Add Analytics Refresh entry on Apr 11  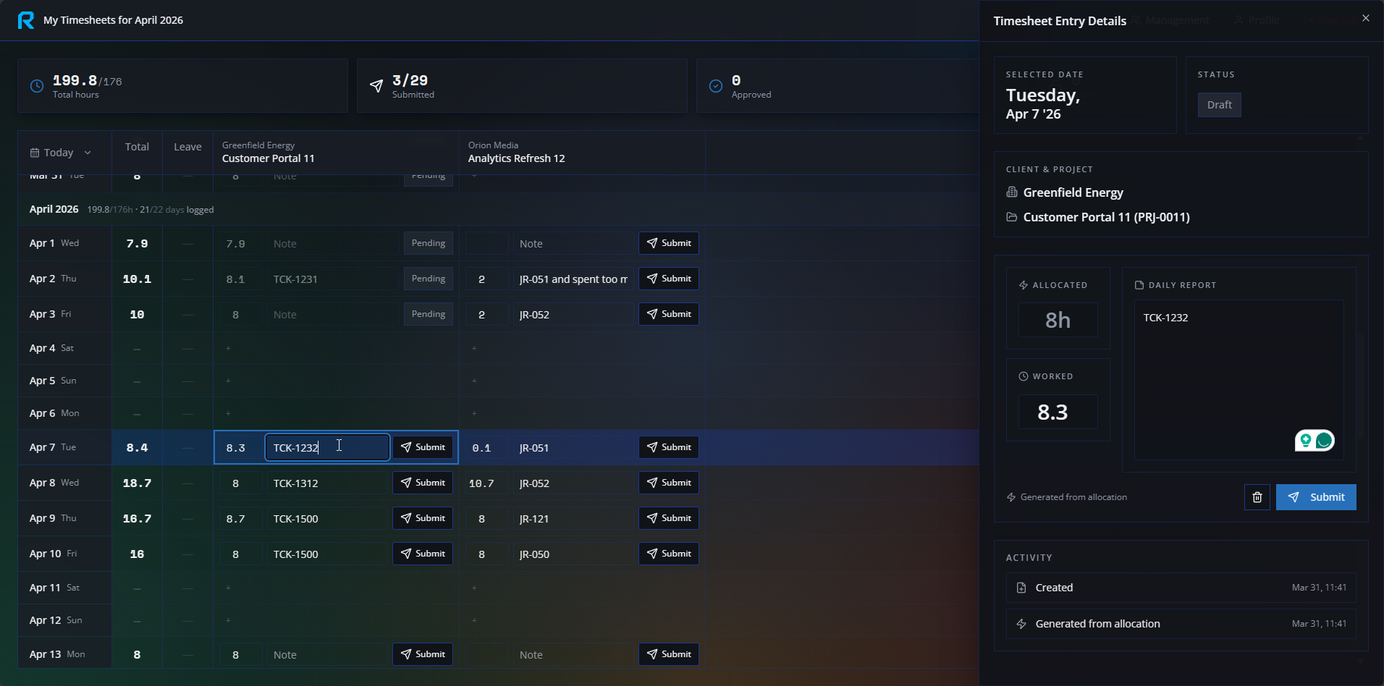coord(474,588)
